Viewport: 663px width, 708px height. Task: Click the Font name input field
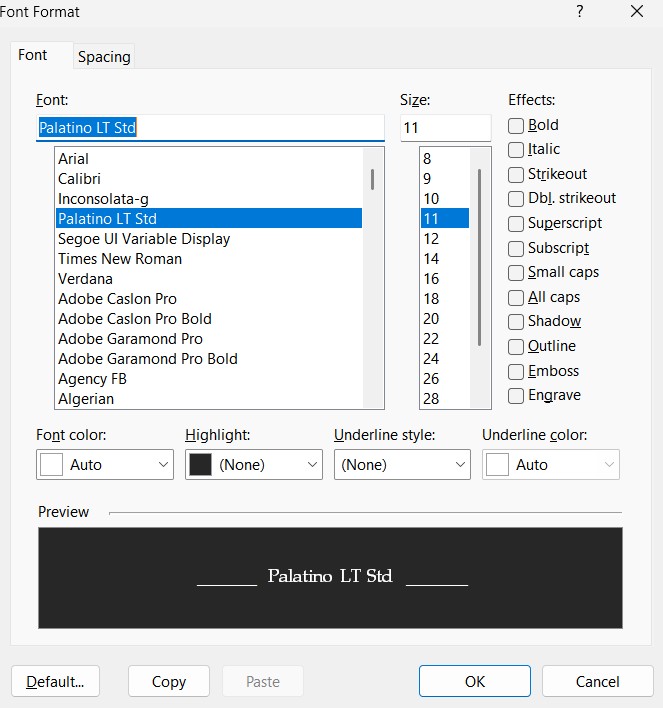210,128
